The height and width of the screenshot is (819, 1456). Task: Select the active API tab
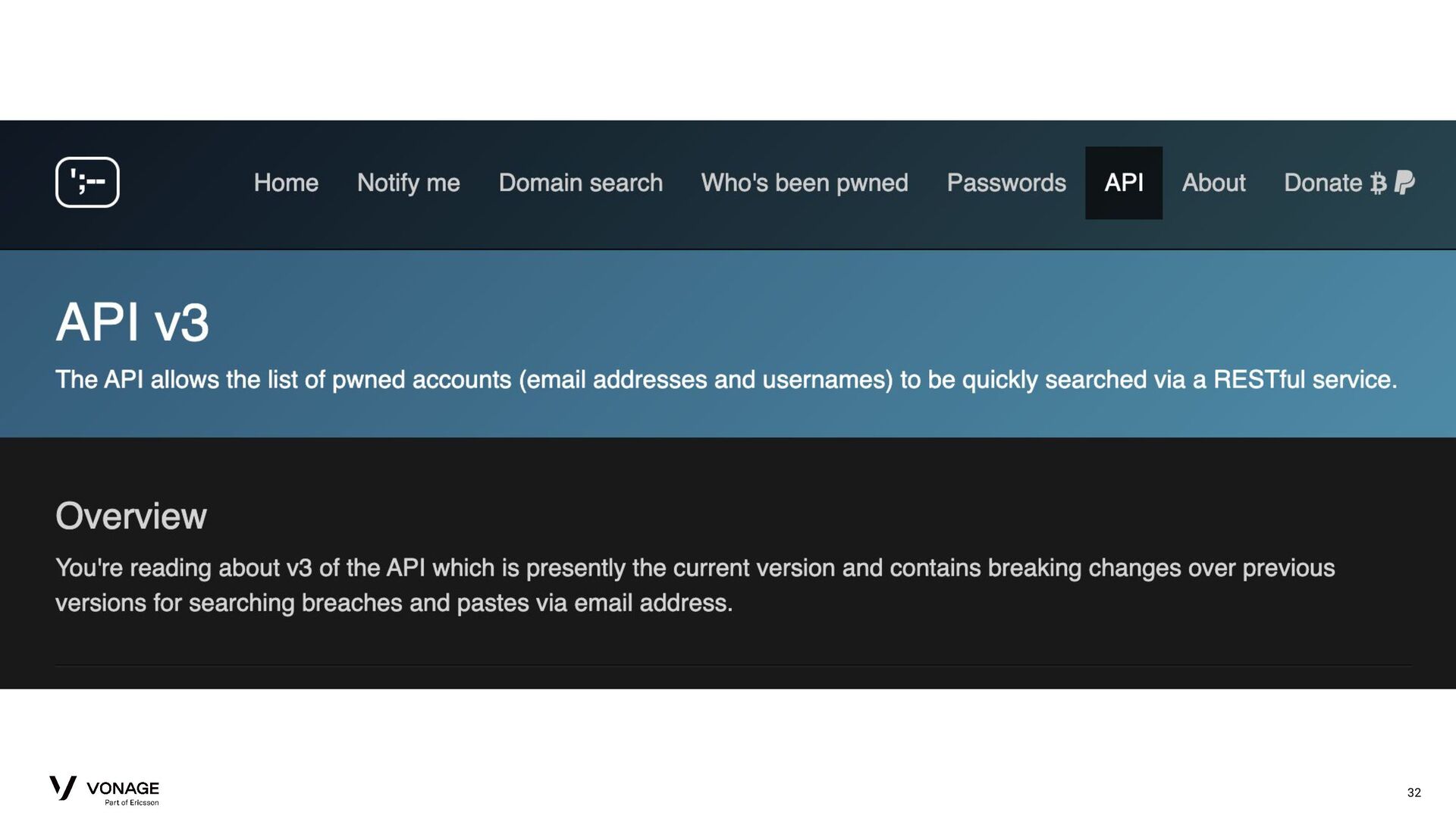(1124, 183)
